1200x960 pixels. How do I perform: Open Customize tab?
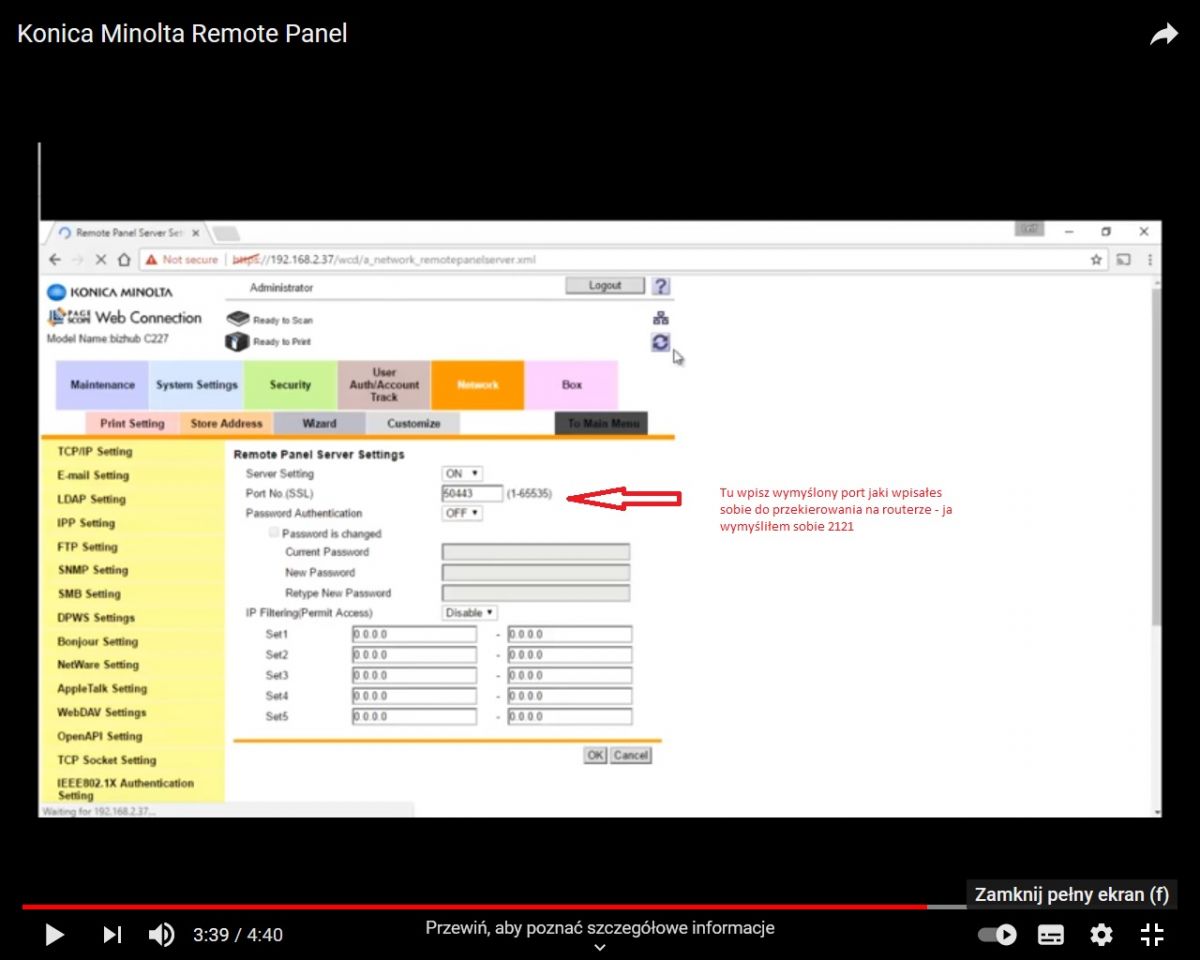point(413,424)
